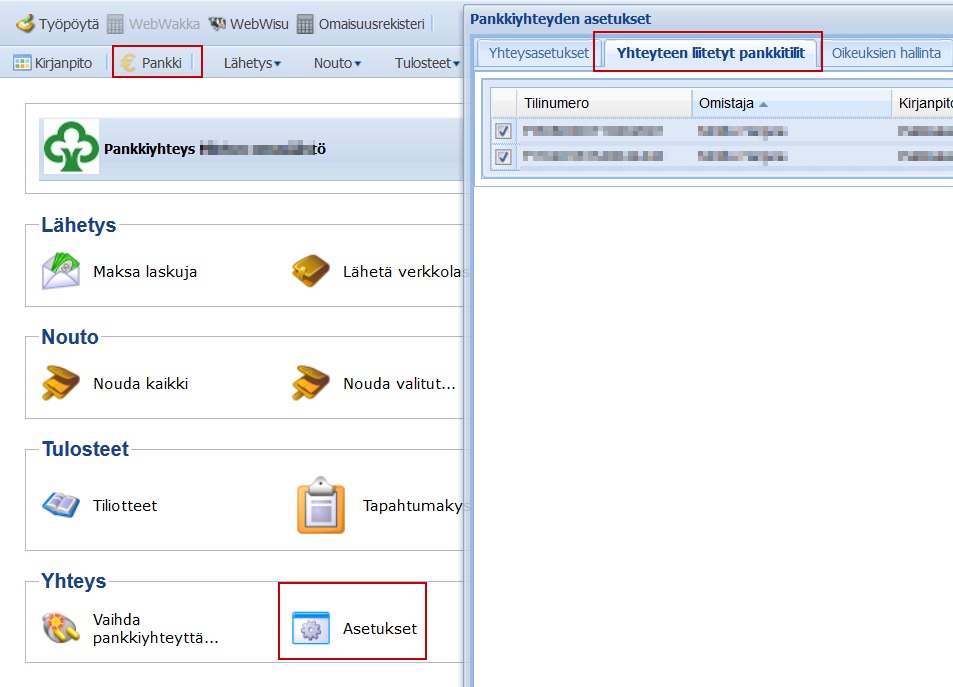Viewport: 953px width, 687px height.
Task: Click the Maksa laskuja envelope icon
Action: (61, 271)
